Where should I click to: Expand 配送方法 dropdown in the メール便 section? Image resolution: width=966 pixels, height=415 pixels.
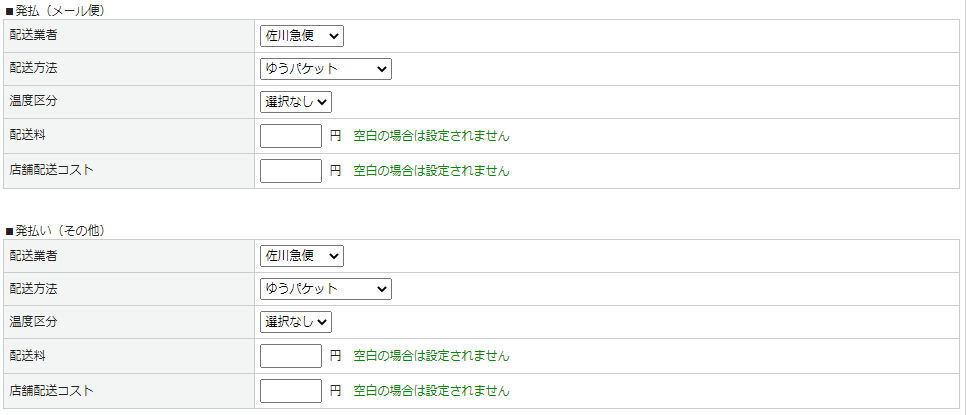point(325,69)
